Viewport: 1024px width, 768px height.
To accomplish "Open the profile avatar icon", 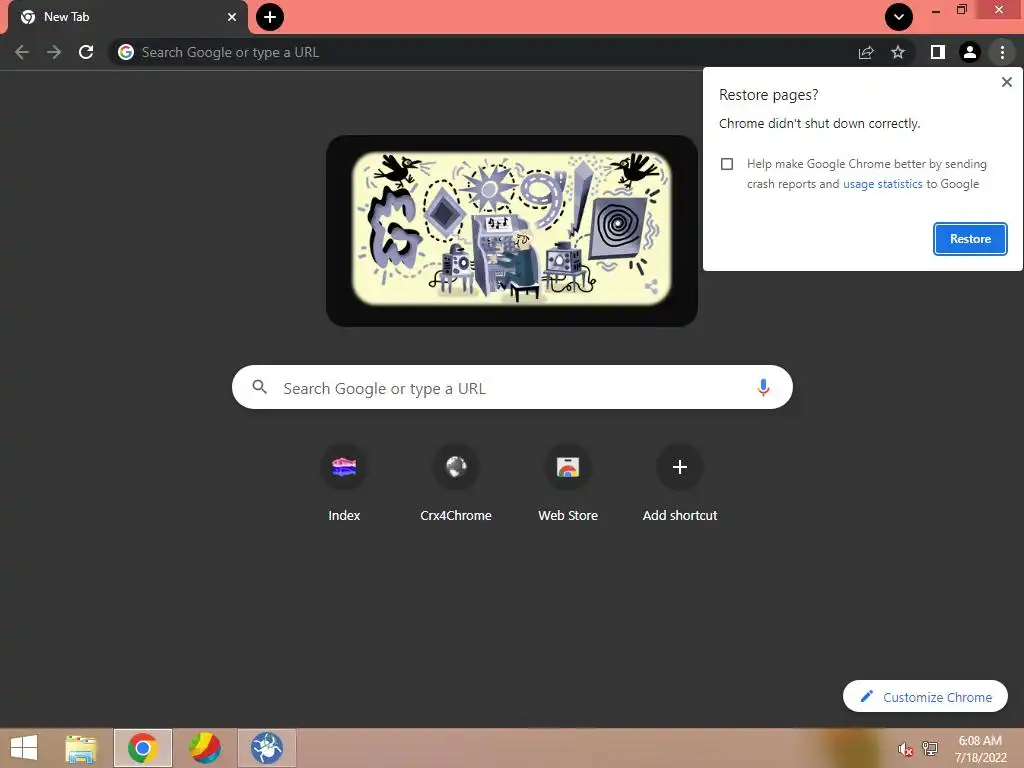I will click(x=970, y=52).
